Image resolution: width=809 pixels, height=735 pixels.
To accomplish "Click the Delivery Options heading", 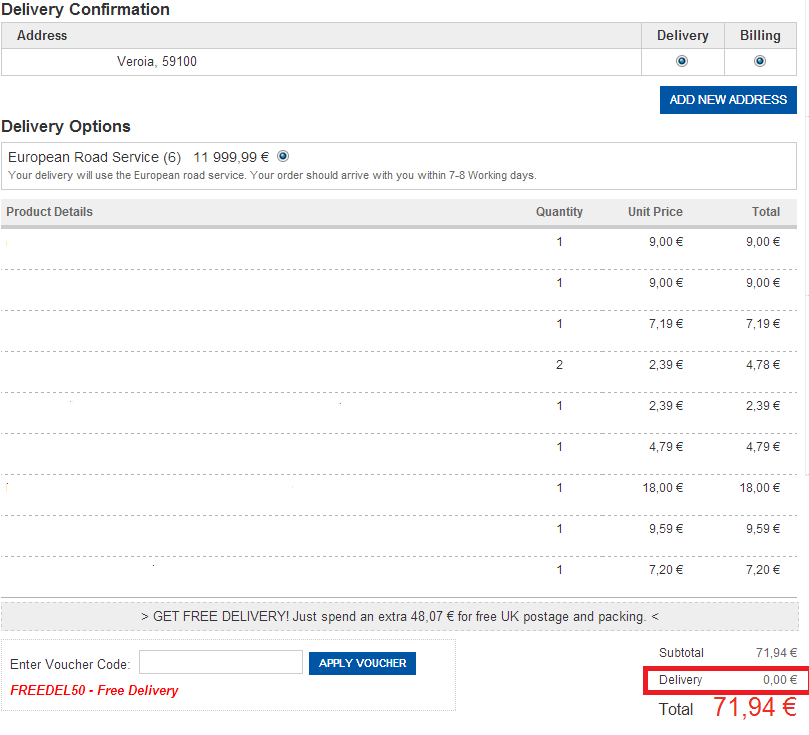I will click(x=66, y=126).
